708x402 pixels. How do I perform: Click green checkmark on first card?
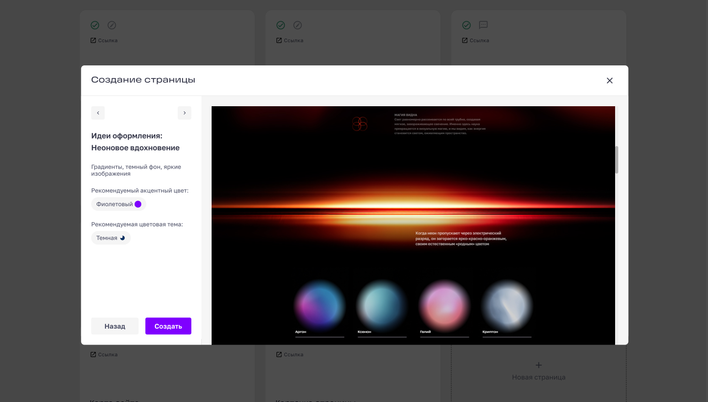click(95, 25)
